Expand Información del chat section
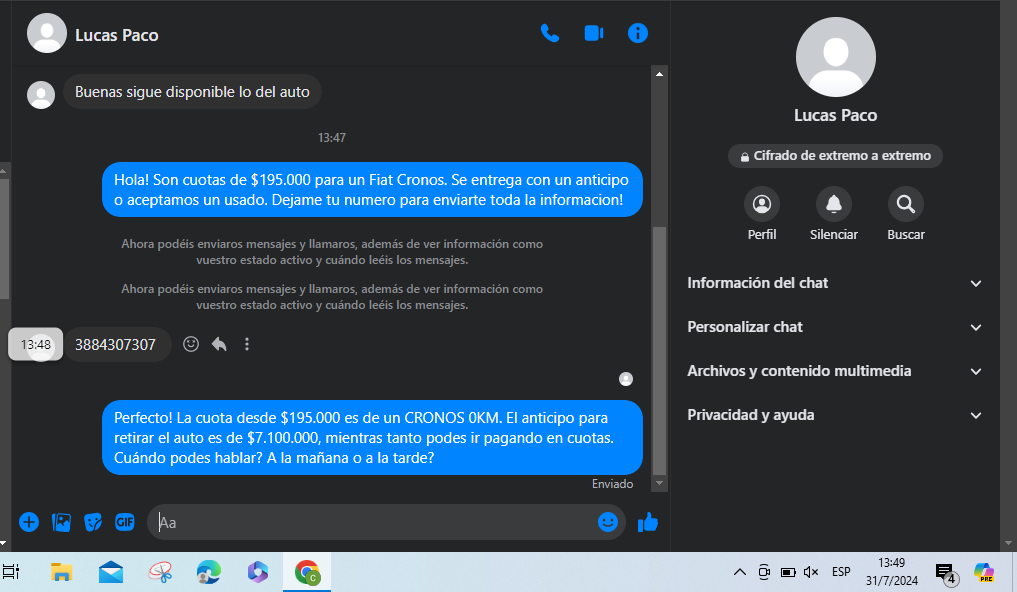 [x=835, y=283]
